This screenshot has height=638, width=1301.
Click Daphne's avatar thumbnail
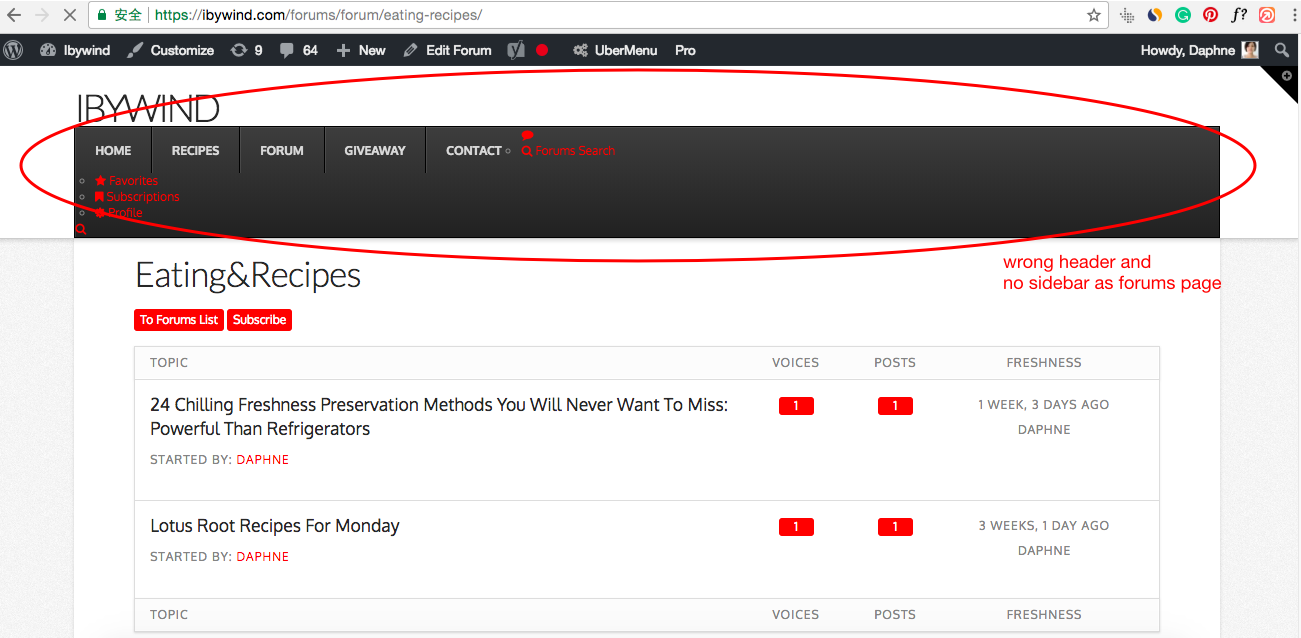(x=1250, y=50)
